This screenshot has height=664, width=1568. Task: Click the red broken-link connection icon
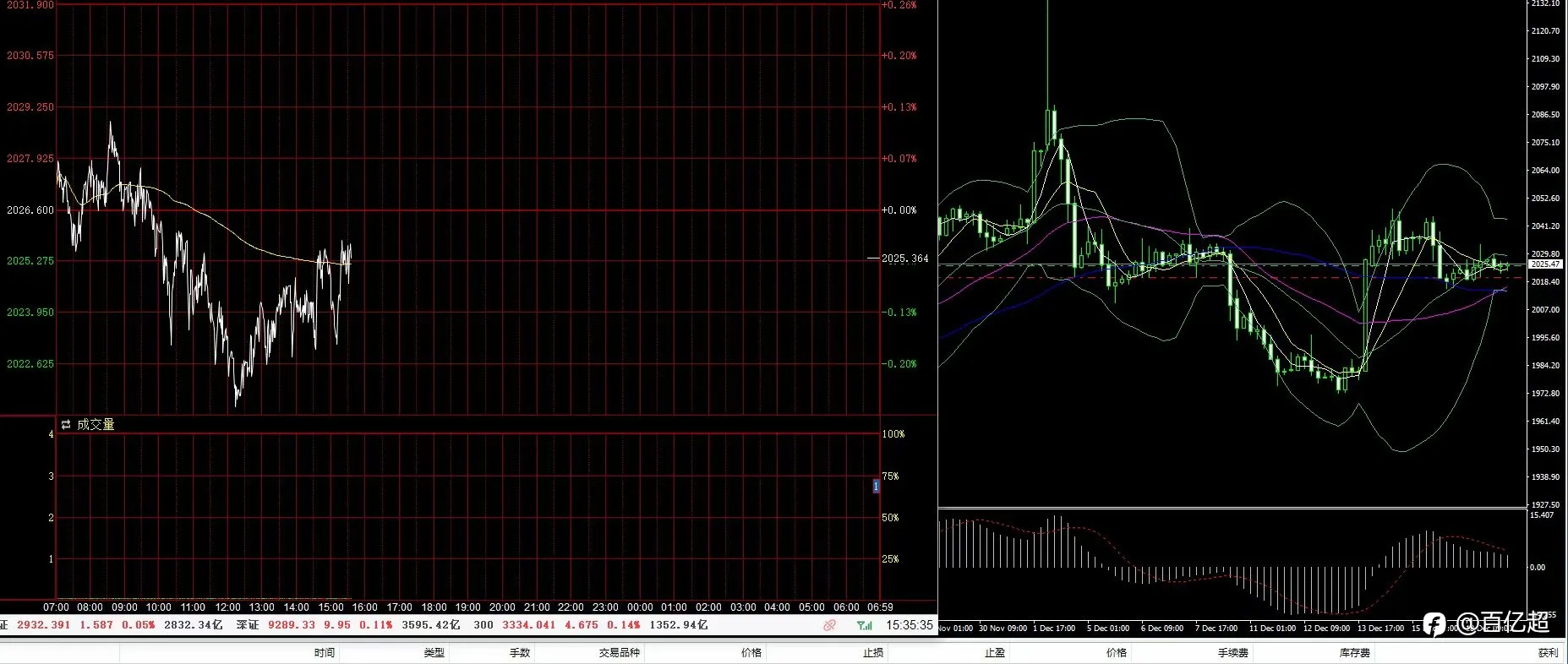point(830,625)
